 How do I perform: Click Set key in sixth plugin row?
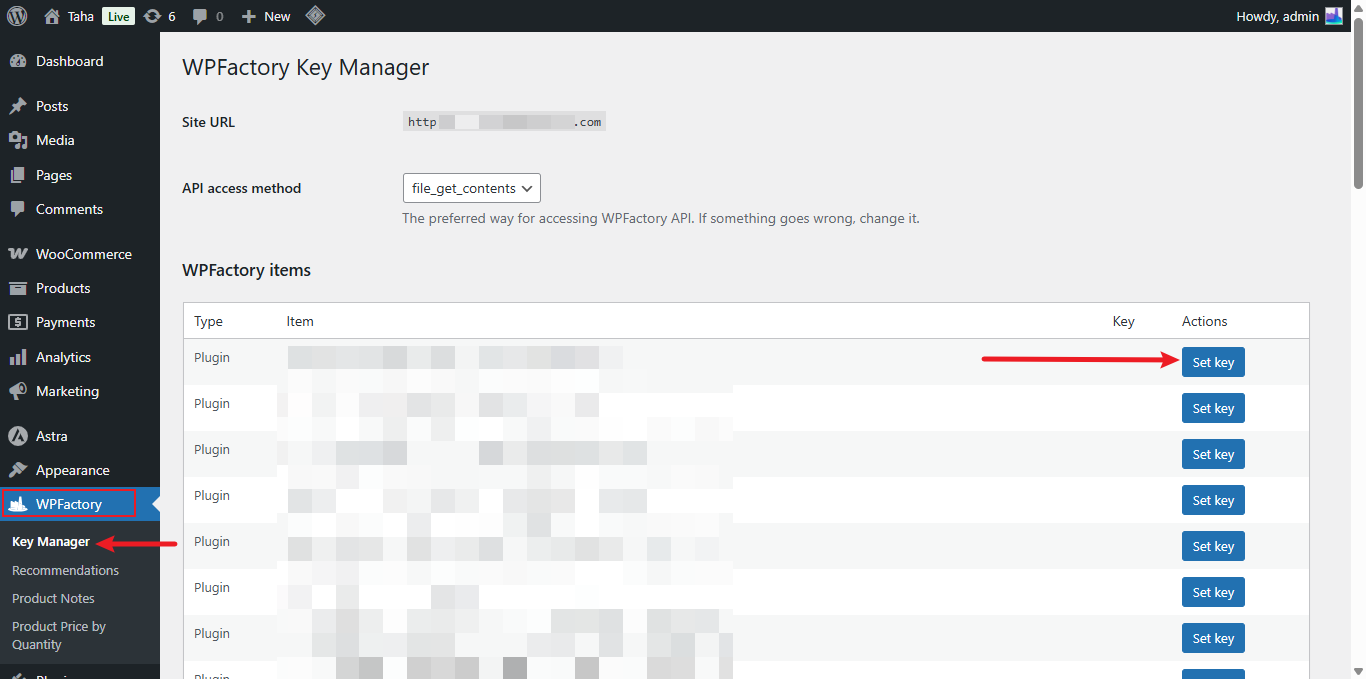pos(1213,592)
